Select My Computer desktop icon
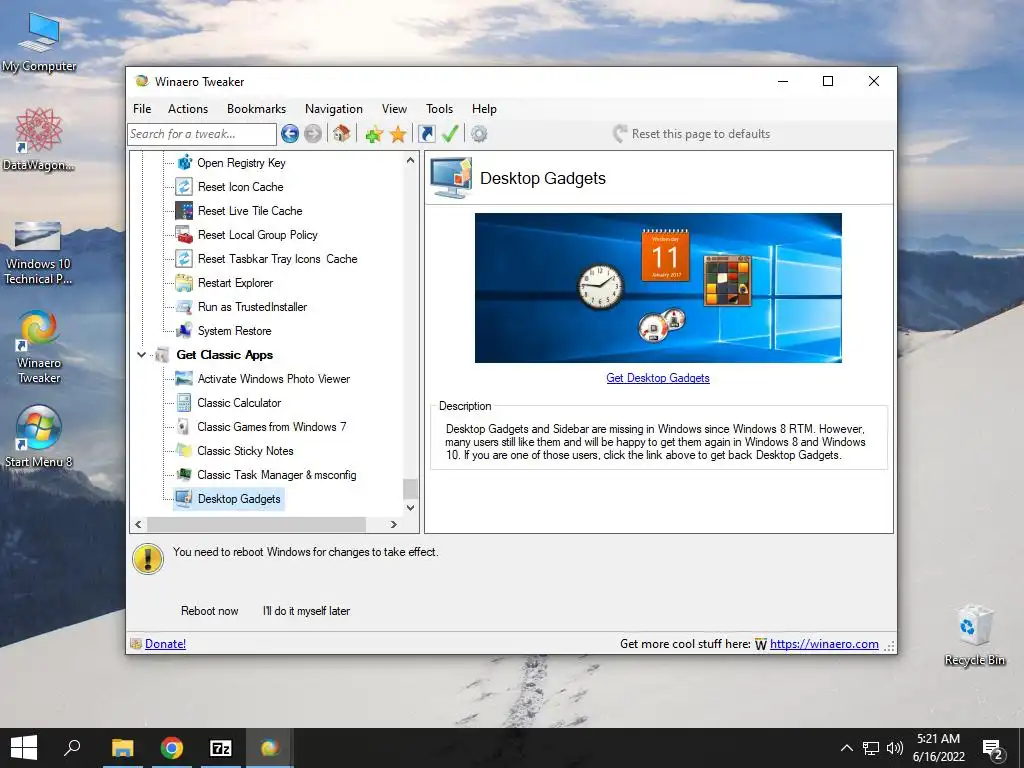The image size is (1024, 768). click(x=39, y=42)
